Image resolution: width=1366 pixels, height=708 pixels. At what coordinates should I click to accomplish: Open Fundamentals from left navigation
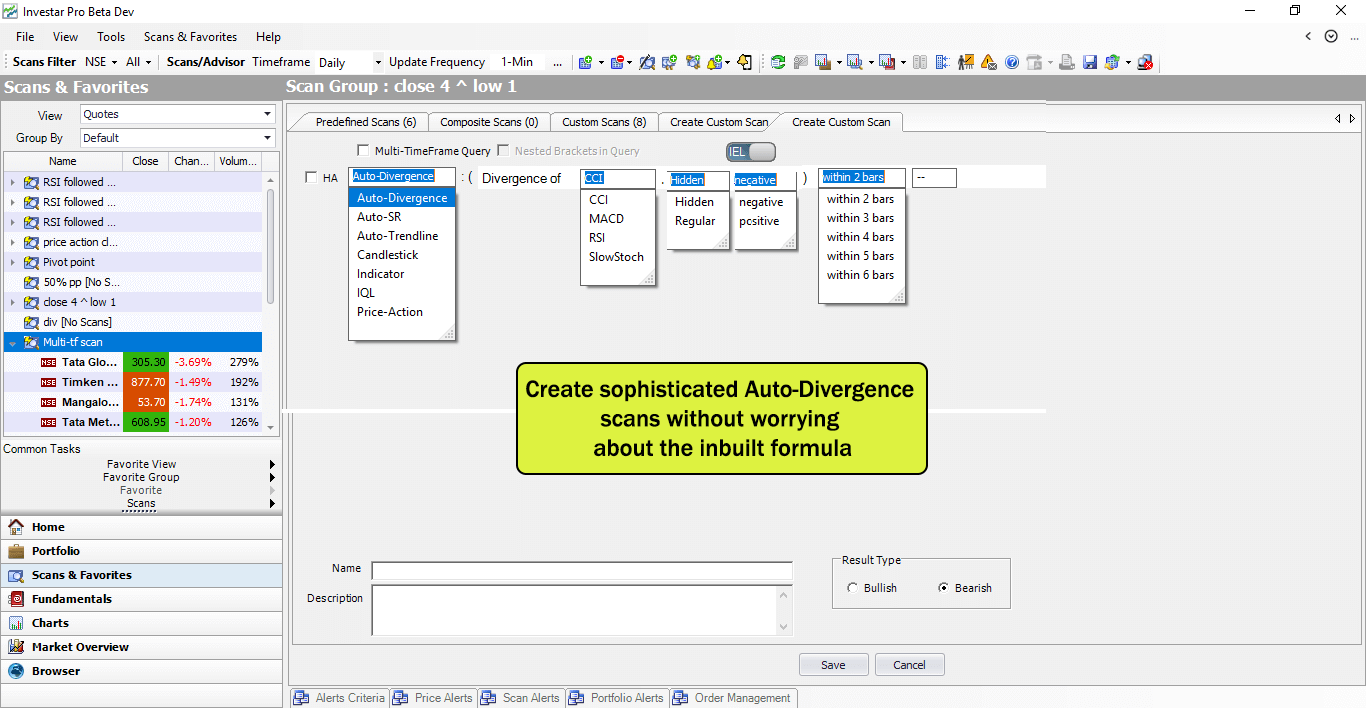click(x=72, y=599)
